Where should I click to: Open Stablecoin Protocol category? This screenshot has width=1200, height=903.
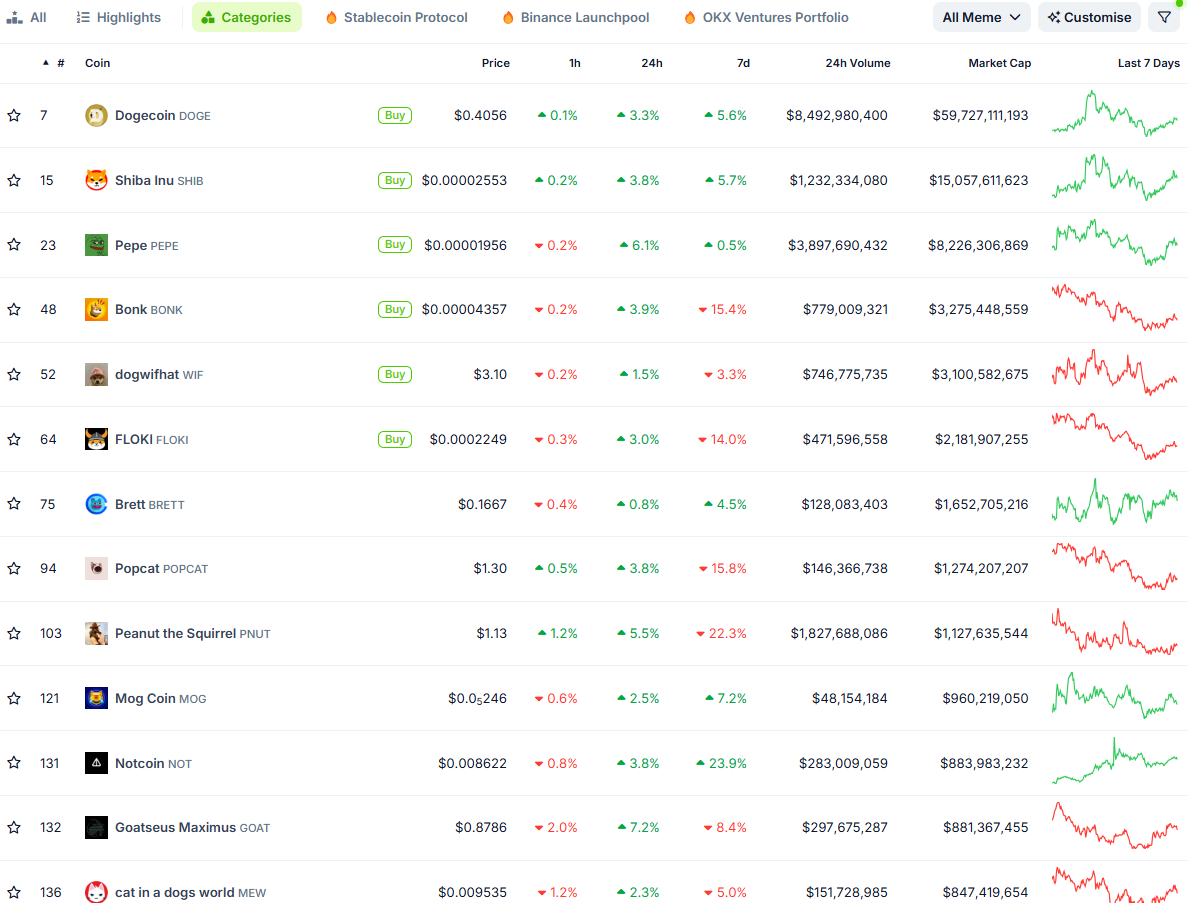[x=396, y=17]
